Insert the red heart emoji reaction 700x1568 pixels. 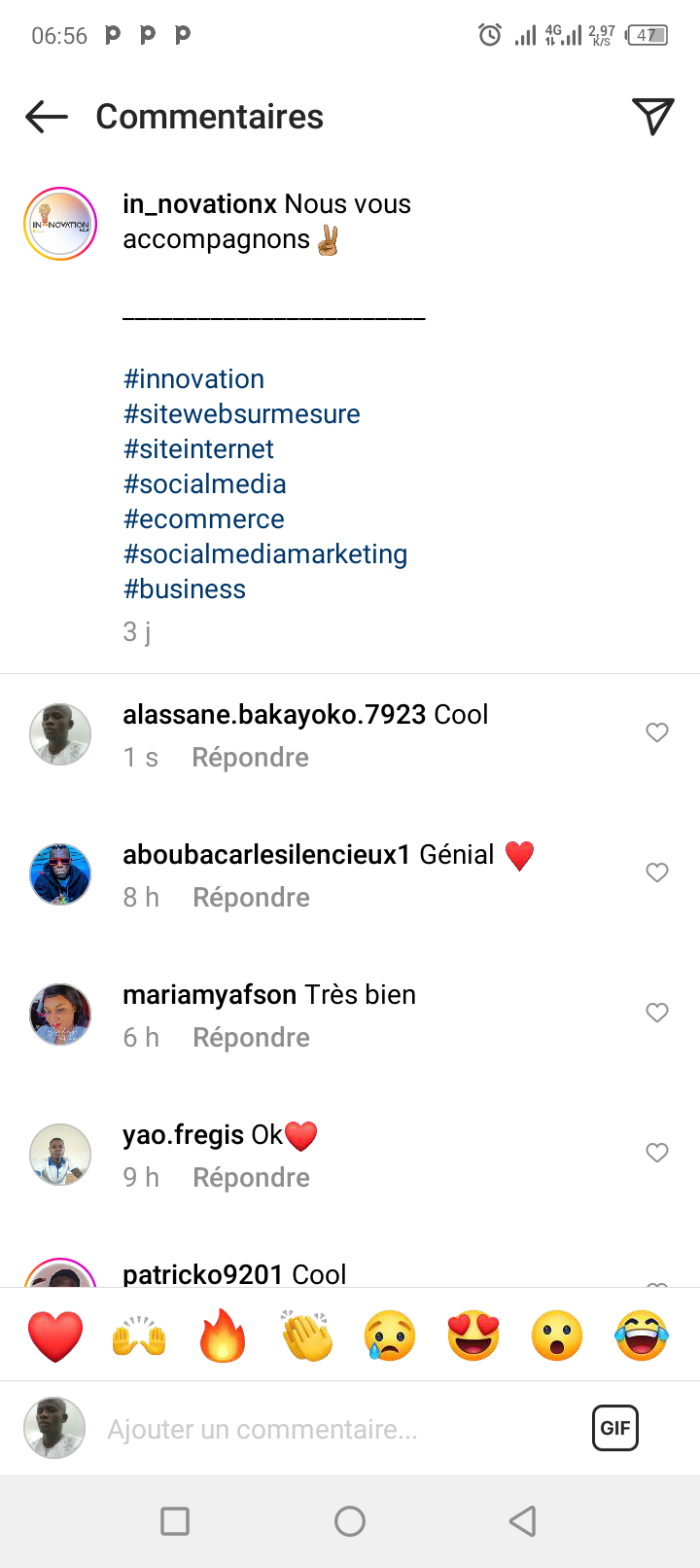click(x=55, y=1335)
